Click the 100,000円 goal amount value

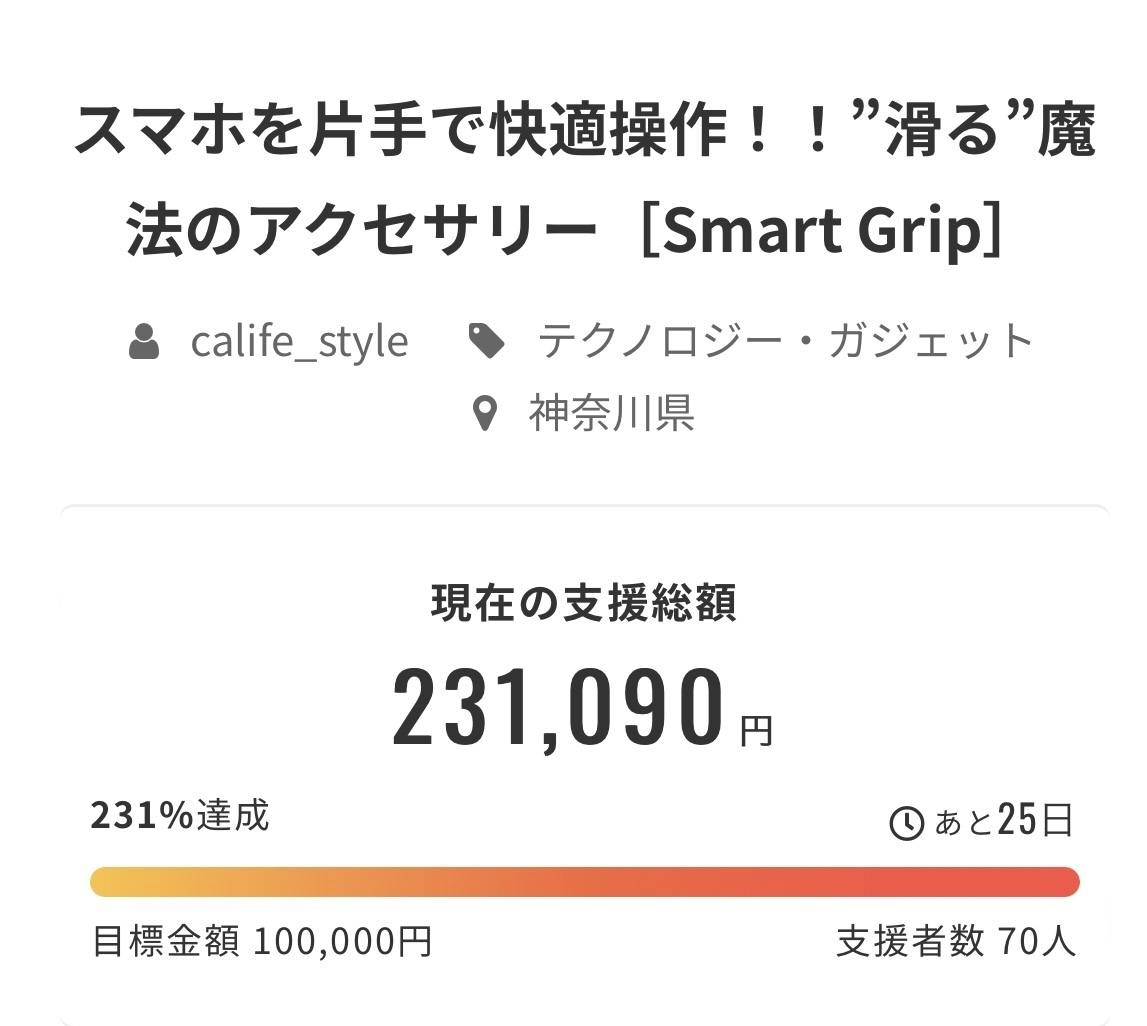[x=342, y=941]
